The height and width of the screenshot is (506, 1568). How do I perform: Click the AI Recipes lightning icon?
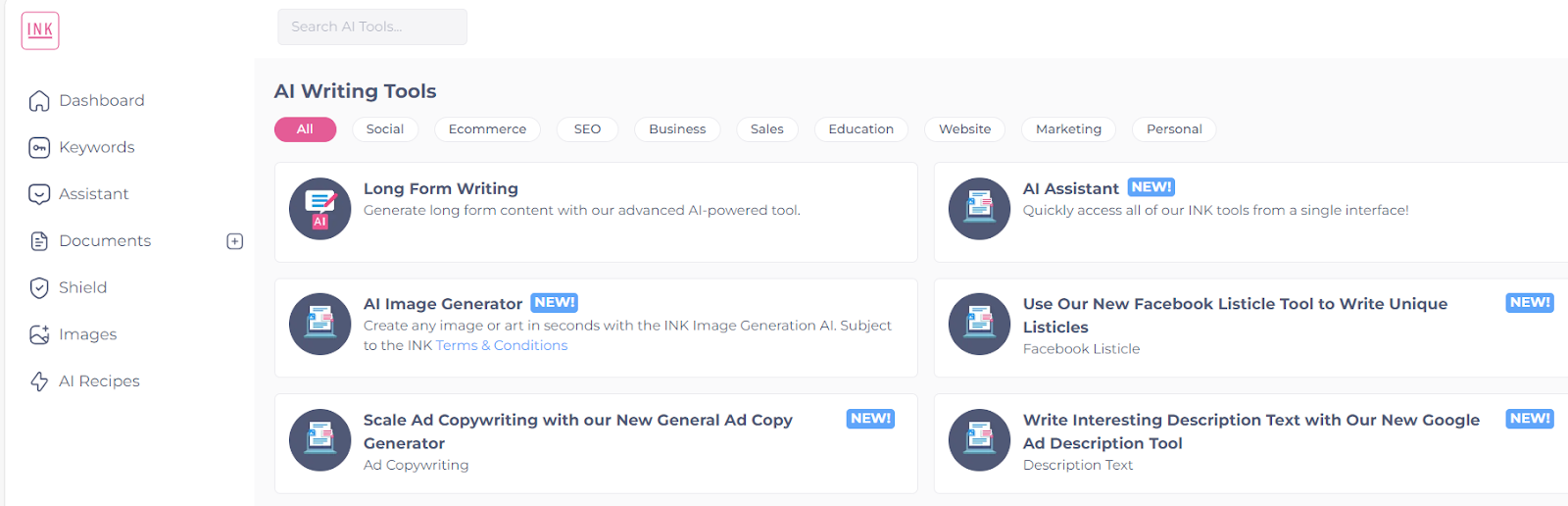[x=39, y=381]
